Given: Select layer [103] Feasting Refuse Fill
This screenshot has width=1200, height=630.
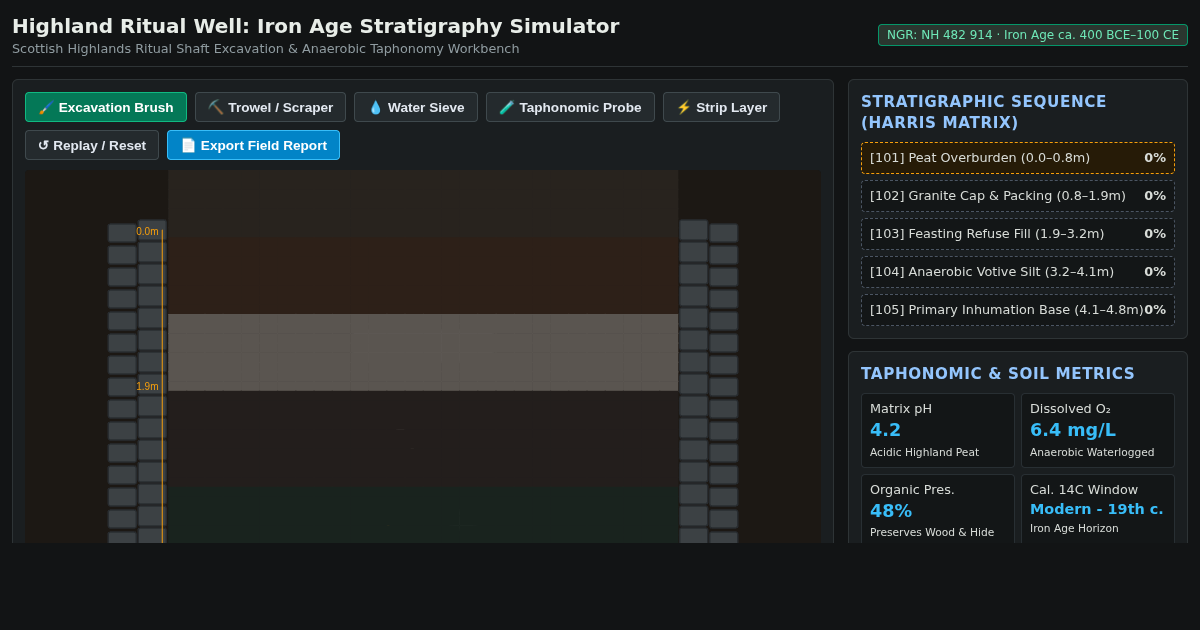Looking at the screenshot, I should [1018, 234].
